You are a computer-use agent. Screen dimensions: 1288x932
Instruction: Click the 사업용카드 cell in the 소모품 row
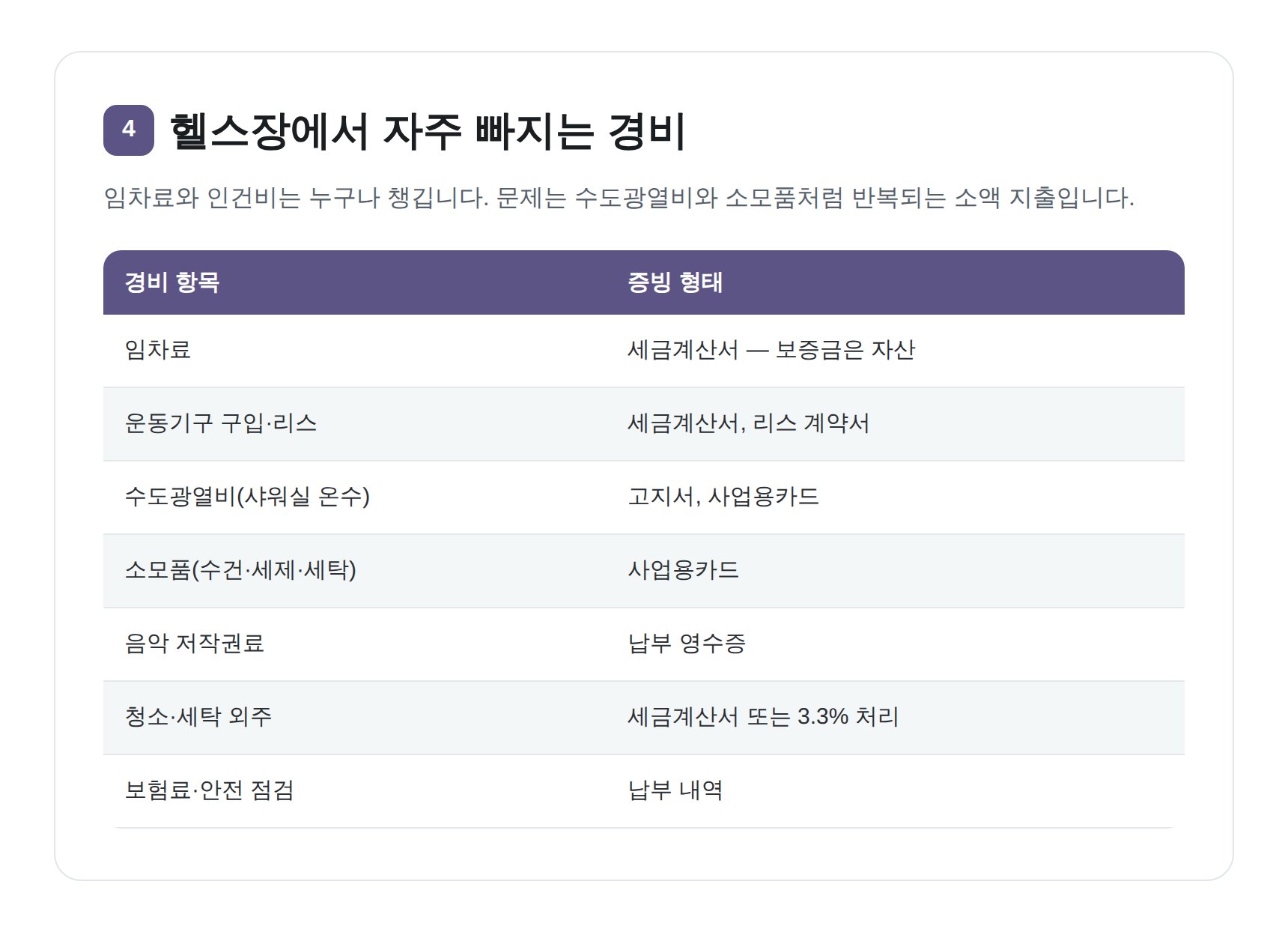(896, 571)
